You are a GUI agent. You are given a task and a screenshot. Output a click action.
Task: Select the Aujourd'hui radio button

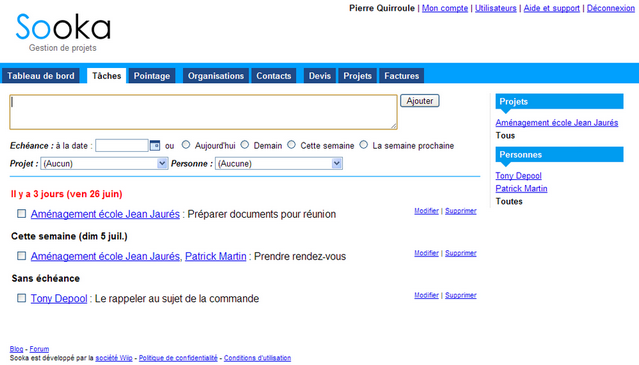point(186,145)
